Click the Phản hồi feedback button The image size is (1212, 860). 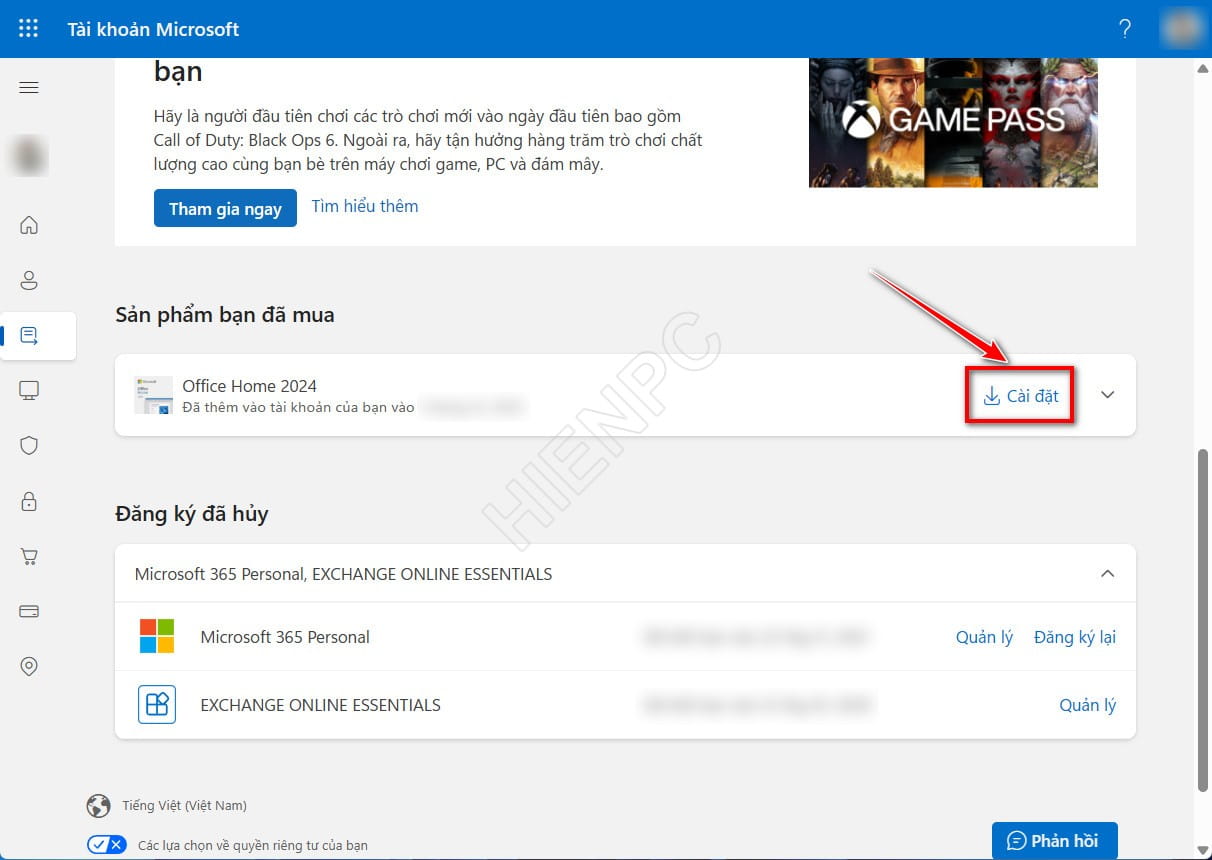(1054, 840)
